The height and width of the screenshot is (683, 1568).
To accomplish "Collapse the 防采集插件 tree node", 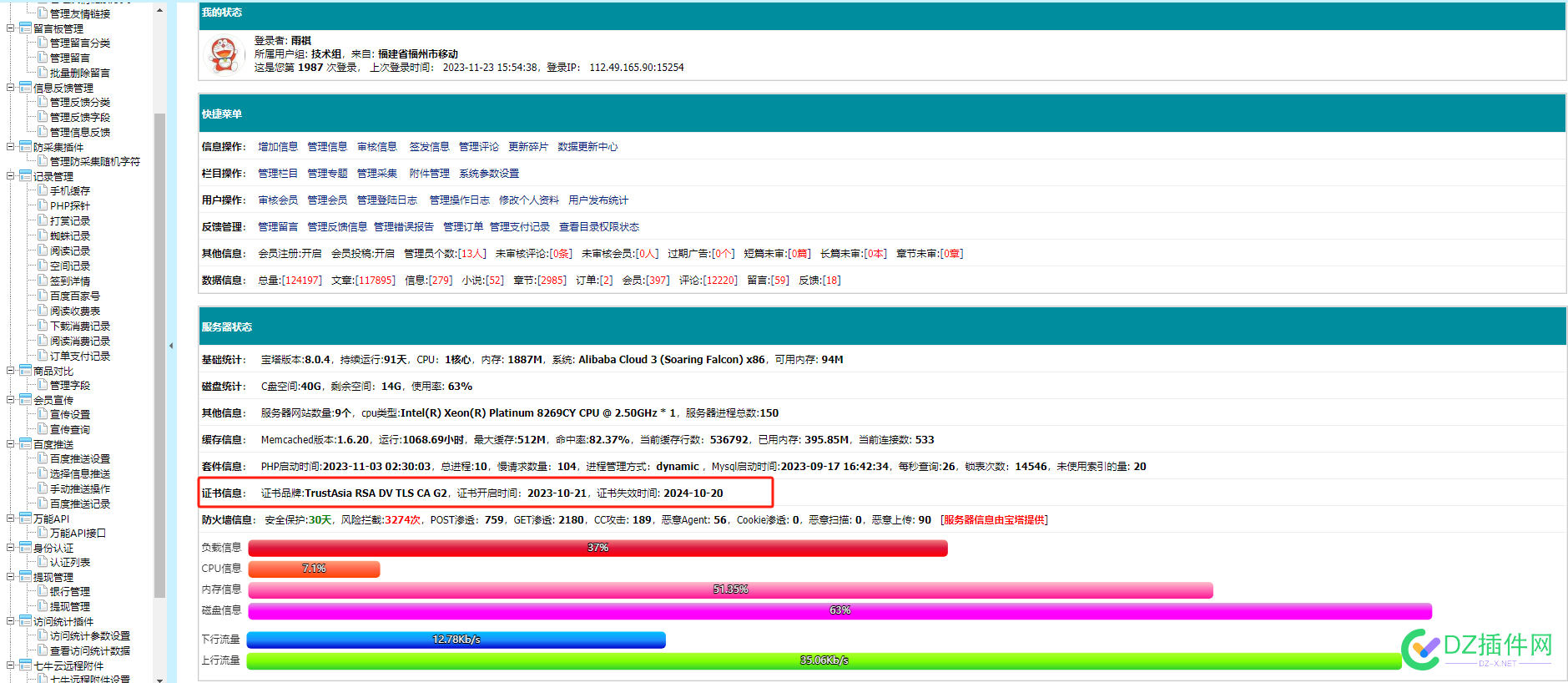I will click(x=11, y=147).
